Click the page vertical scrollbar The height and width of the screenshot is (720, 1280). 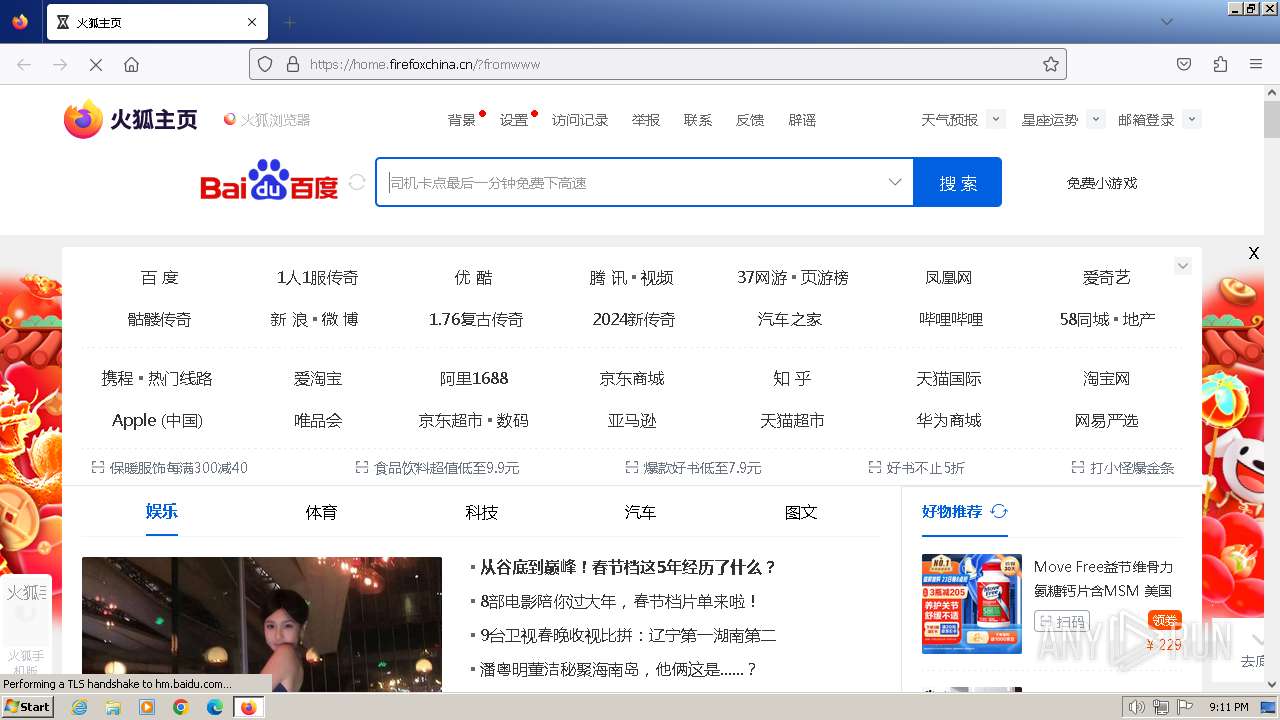(x=1271, y=388)
